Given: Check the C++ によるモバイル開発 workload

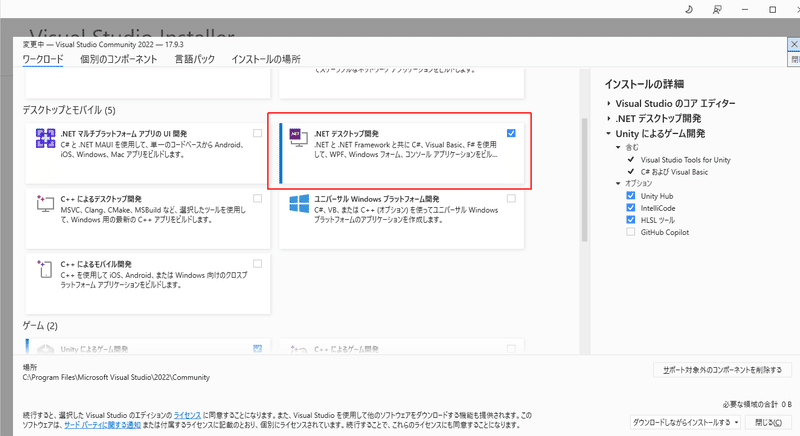Looking at the screenshot, I should click(x=258, y=264).
